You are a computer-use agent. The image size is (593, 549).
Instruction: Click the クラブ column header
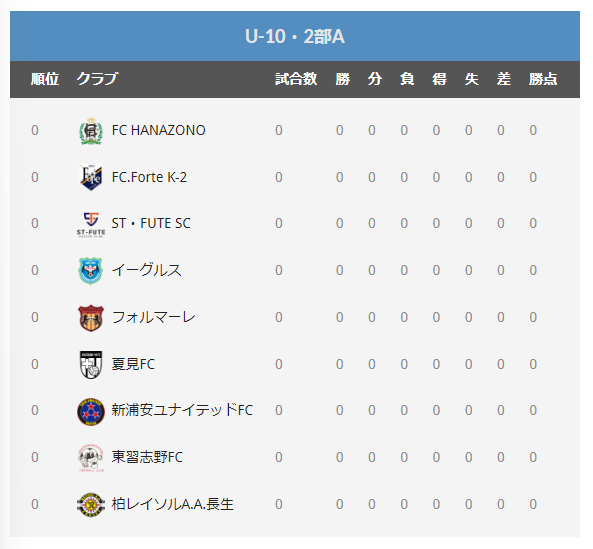click(97, 79)
